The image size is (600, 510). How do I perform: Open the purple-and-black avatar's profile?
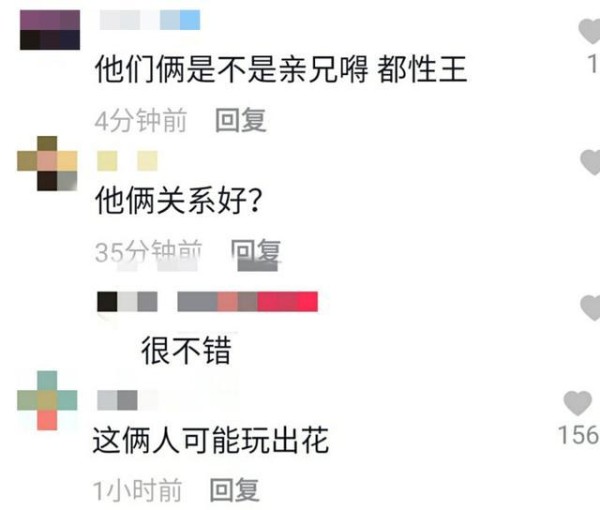click(x=50, y=30)
